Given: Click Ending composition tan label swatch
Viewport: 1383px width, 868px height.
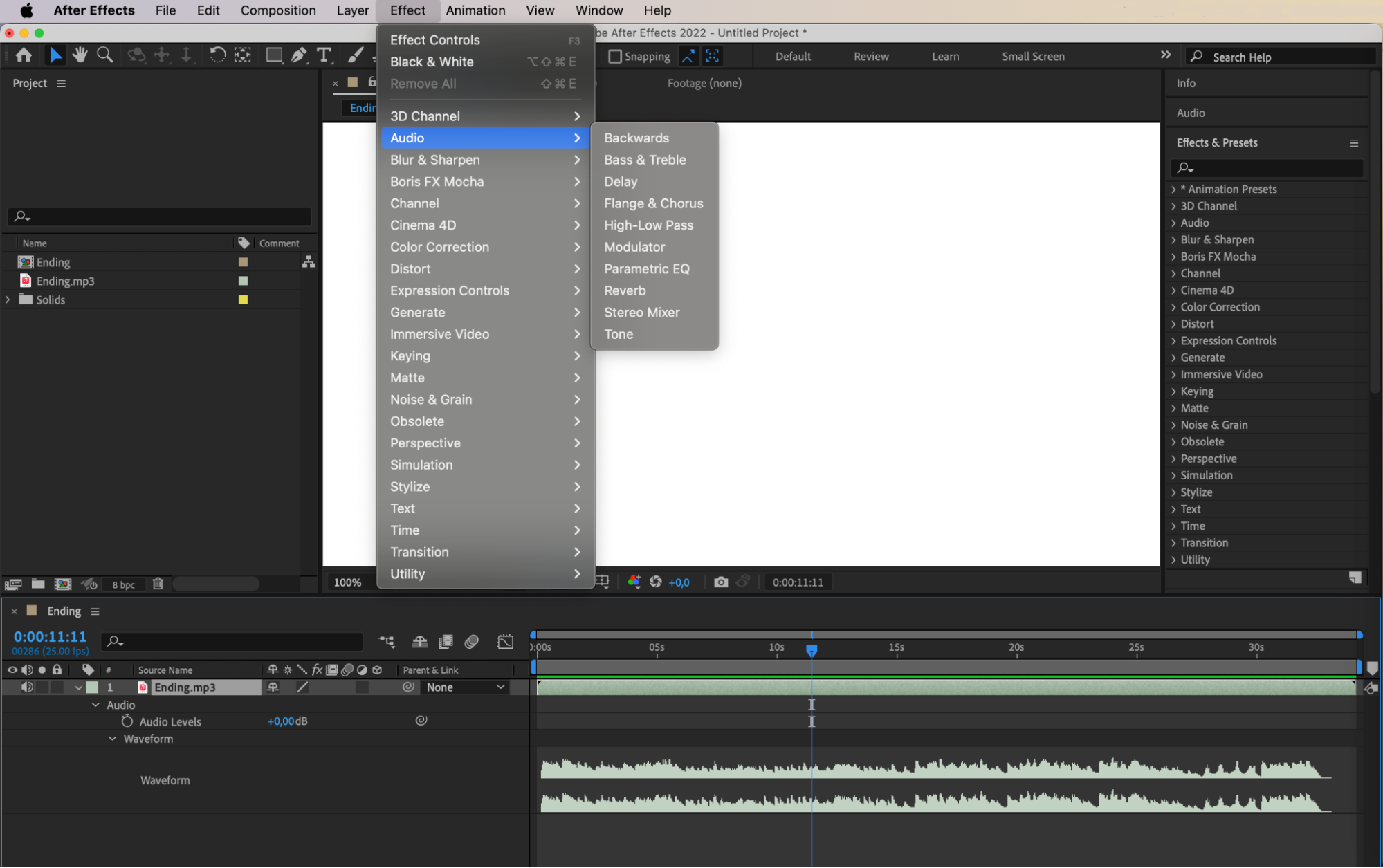Looking at the screenshot, I should pyautogui.click(x=243, y=262).
